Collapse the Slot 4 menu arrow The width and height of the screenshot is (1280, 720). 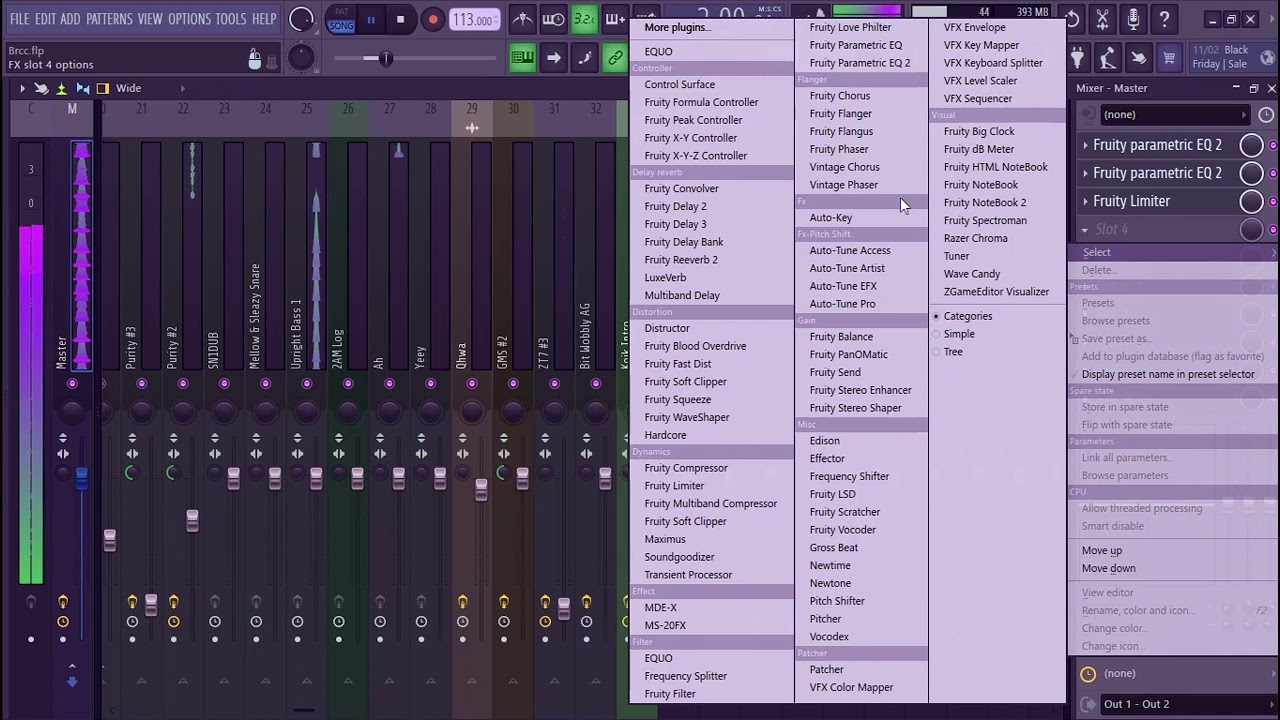pos(1085,229)
